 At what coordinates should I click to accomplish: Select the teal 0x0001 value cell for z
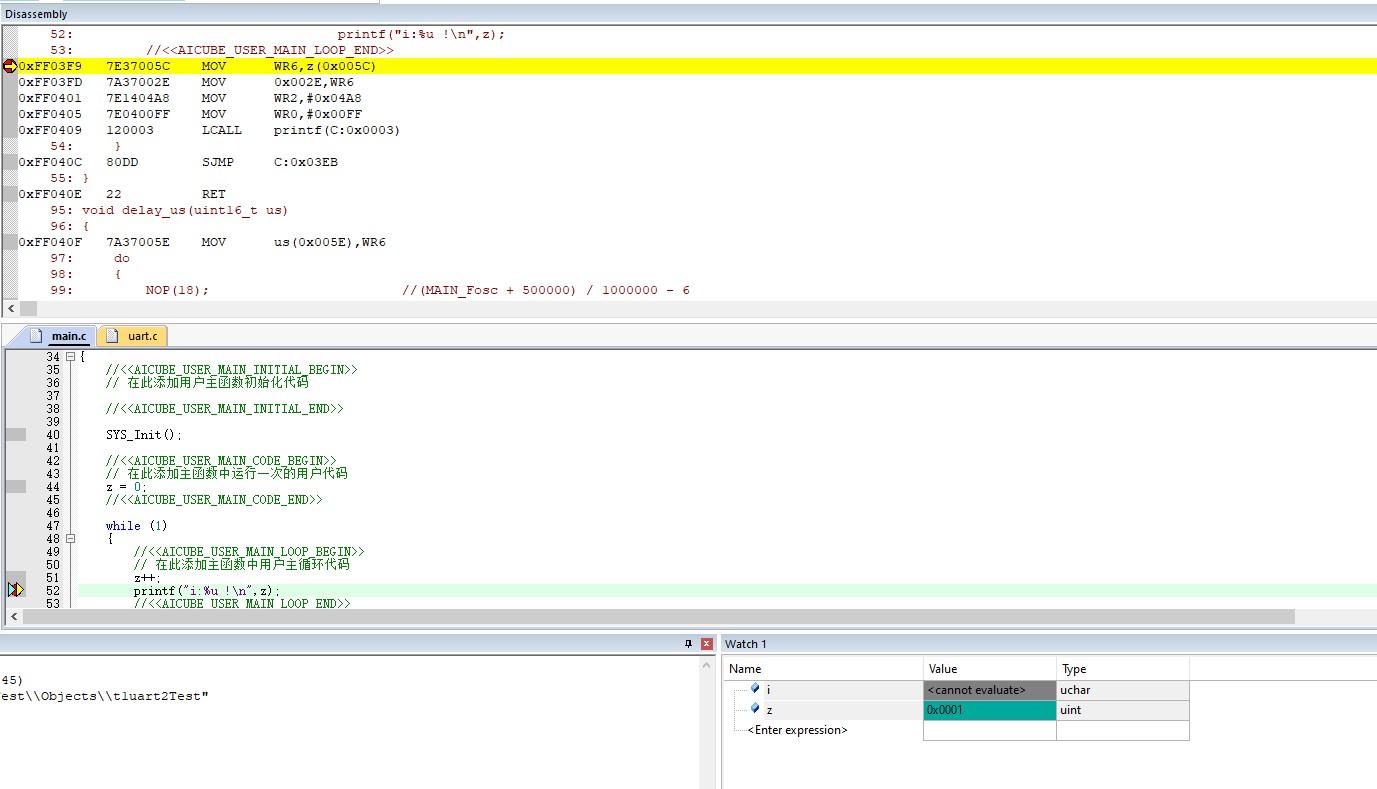pyautogui.click(x=988, y=710)
